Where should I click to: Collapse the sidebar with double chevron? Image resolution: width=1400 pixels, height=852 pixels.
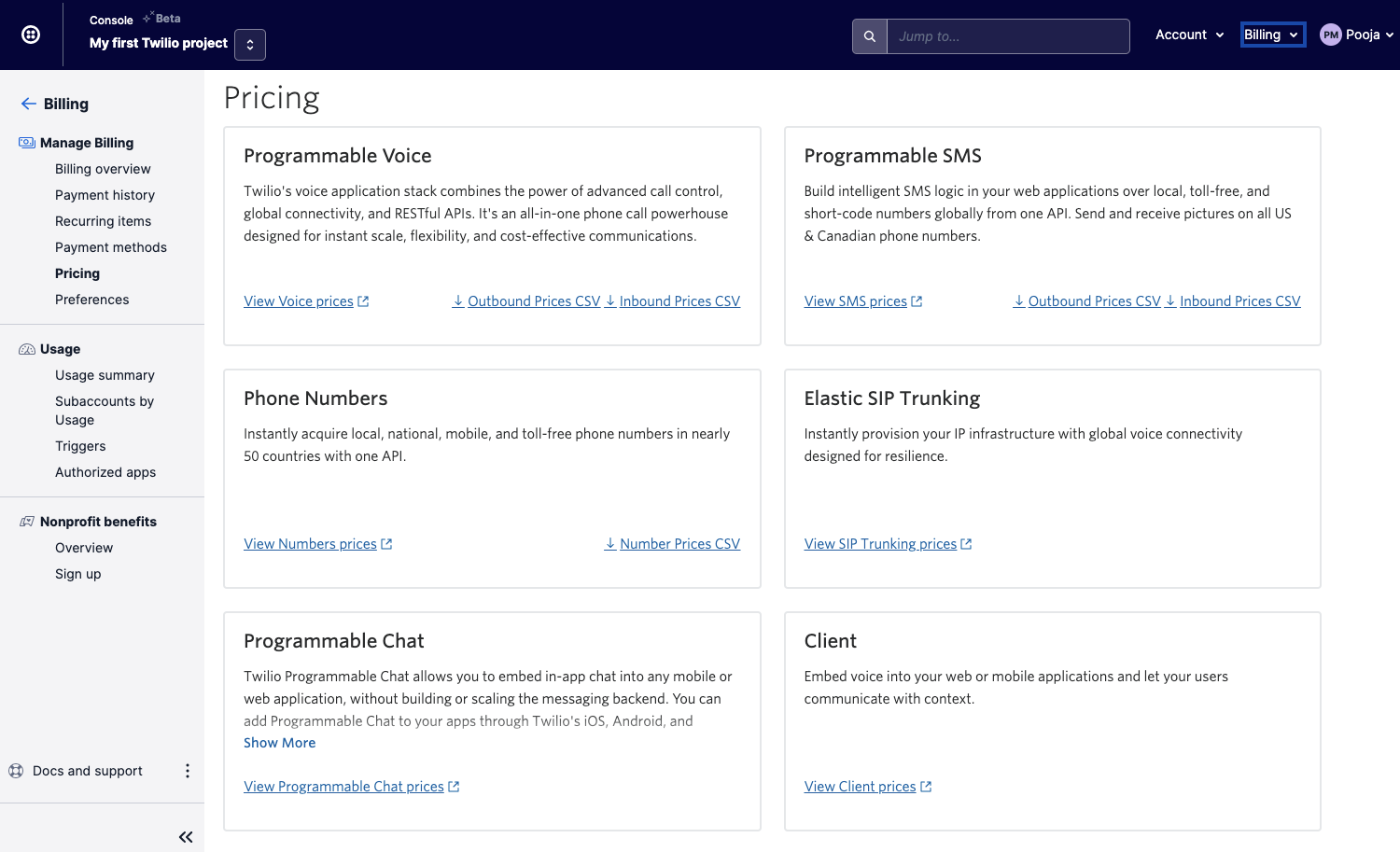pyautogui.click(x=186, y=837)
